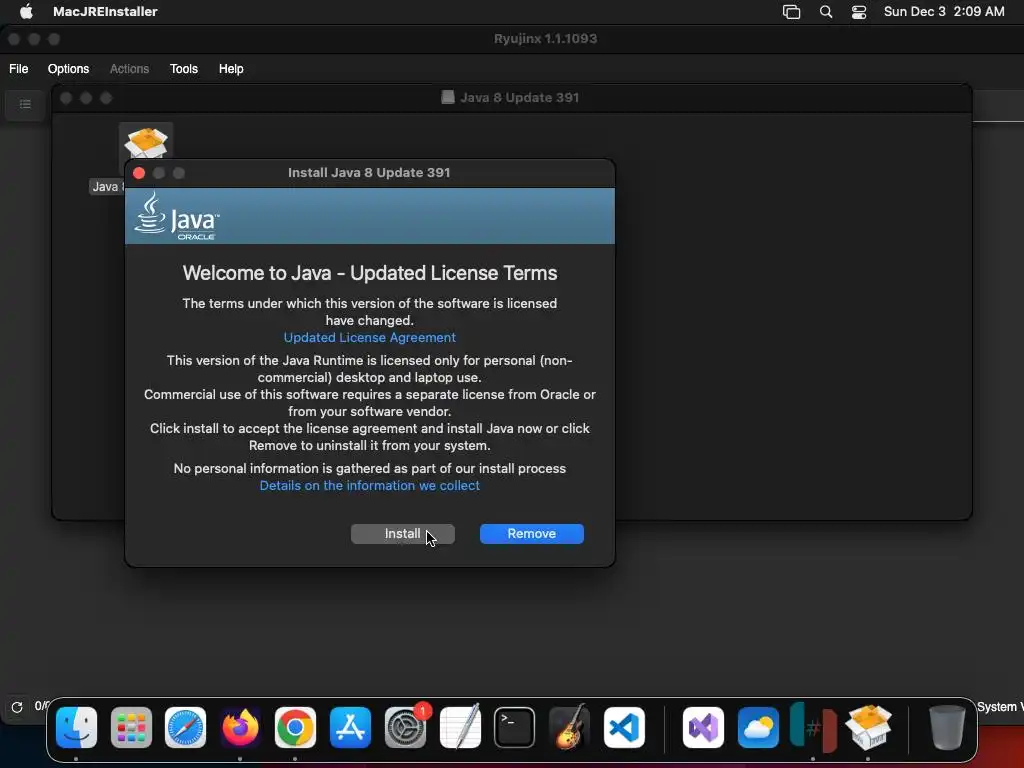The image size is (1024, 768).
Task: Open TextEdit from the Dock
Action: 460,728
